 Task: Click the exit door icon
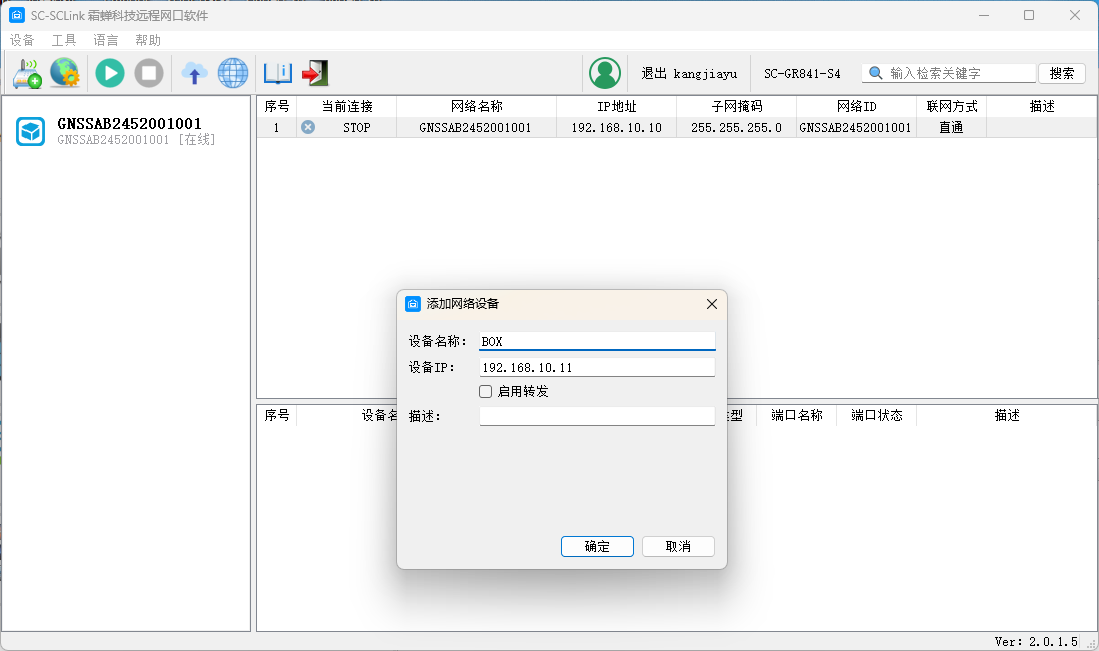[x=316, y=73]
